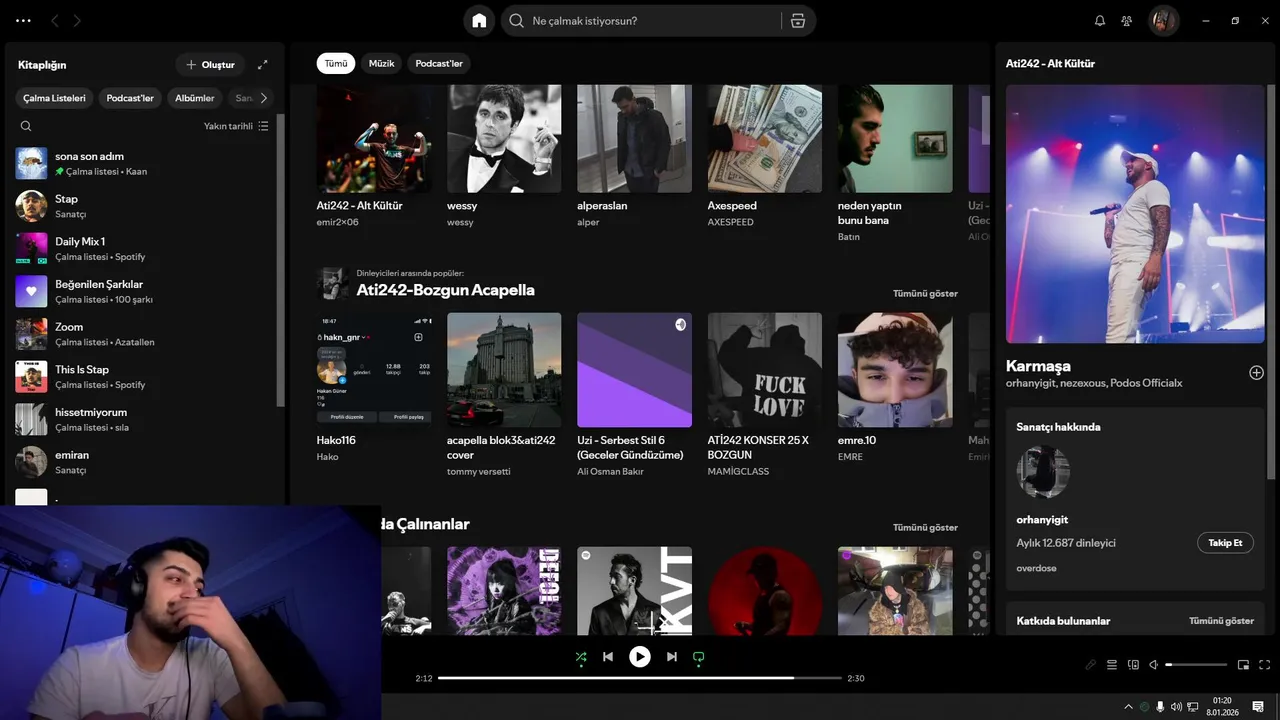Open the lyrics microphone icon
The image size is (1280, 720).
tap(1091, 665)
